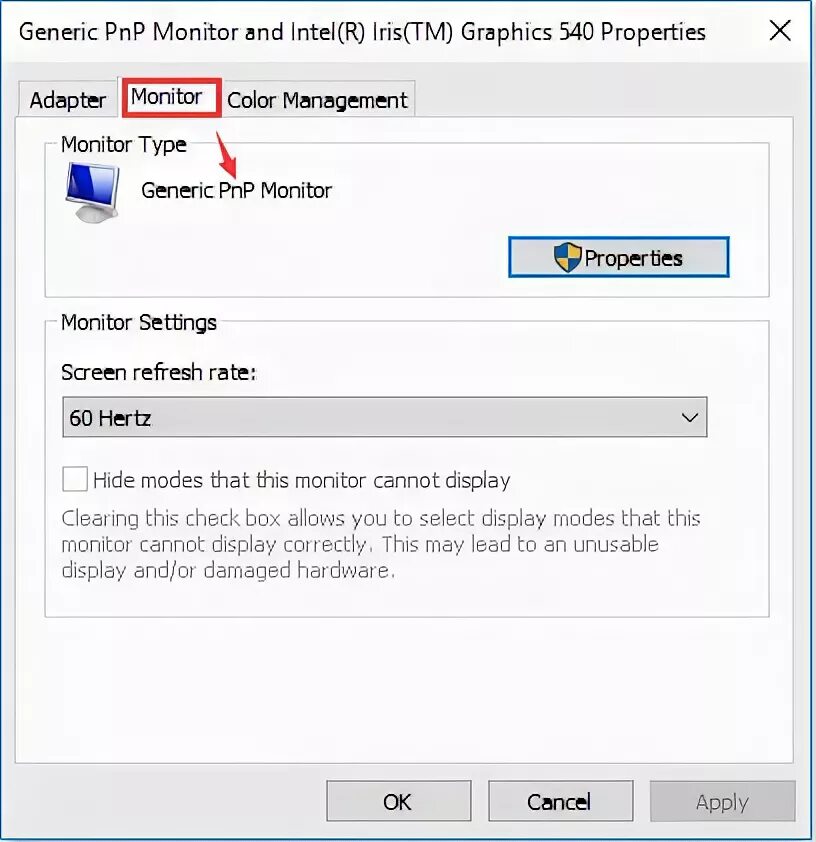Click the UAC shield icon on Properties button

[x=567, y=257]
